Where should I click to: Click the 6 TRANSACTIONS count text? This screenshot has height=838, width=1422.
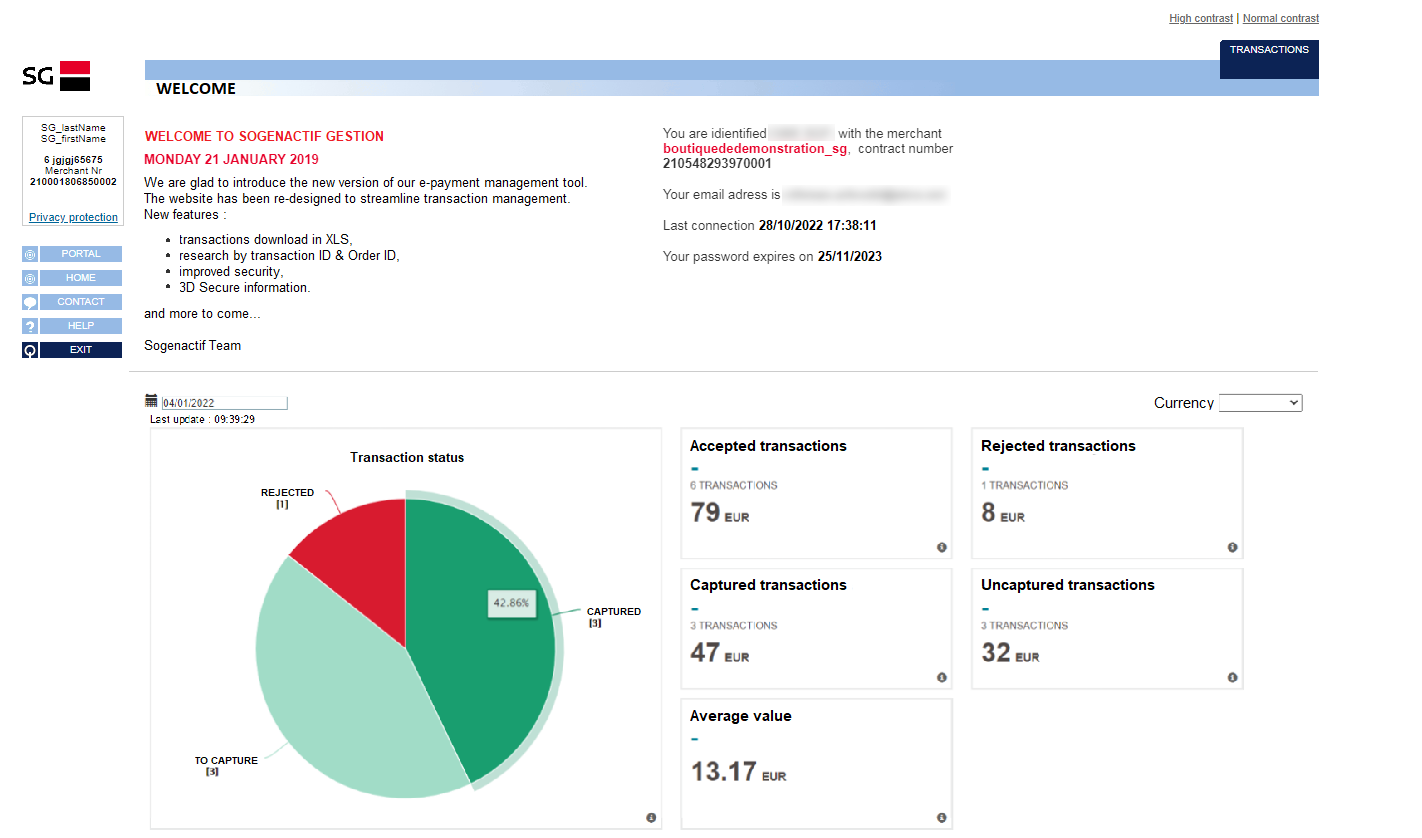[x=734, y=485]
